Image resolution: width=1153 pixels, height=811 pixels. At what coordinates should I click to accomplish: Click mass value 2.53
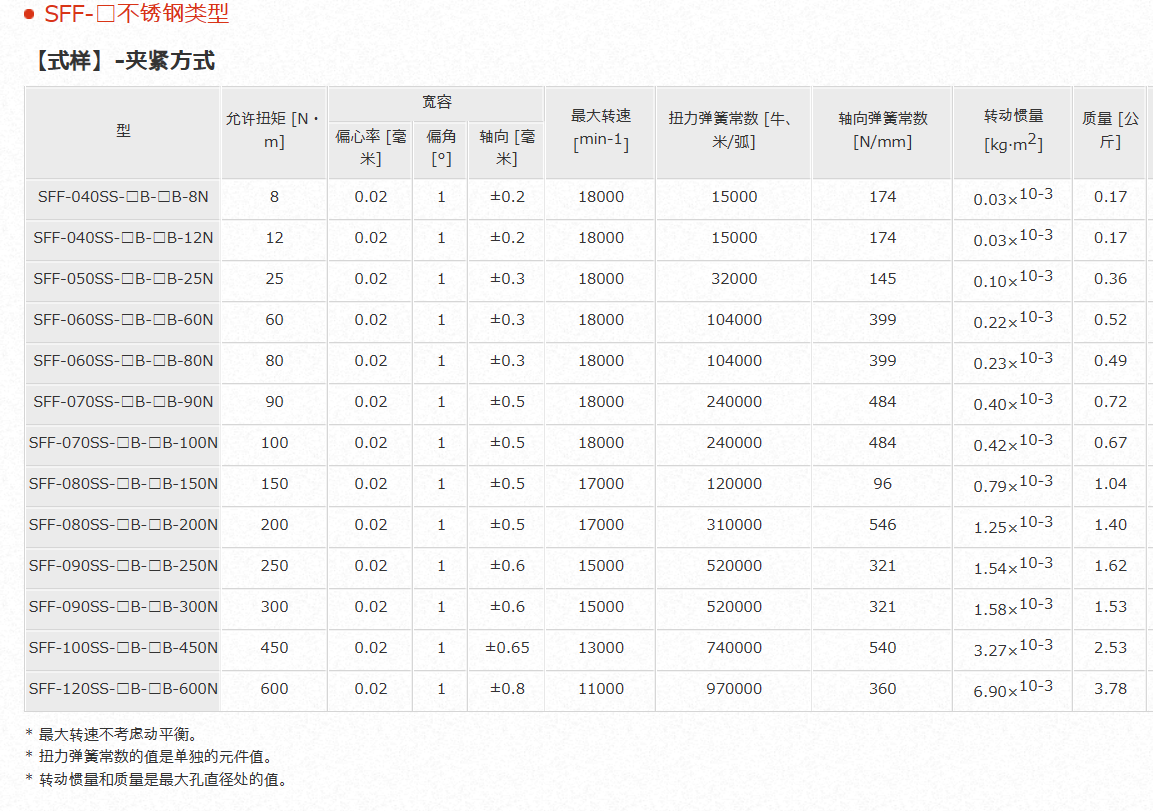[1110, 648]
